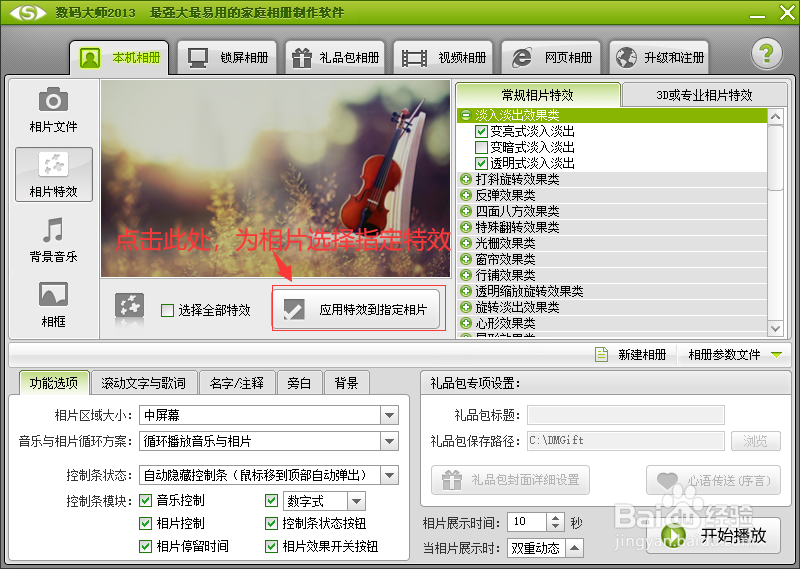800x569 pixels.
Task: Click 开始播放 button
Action: (x=714, y=535)
